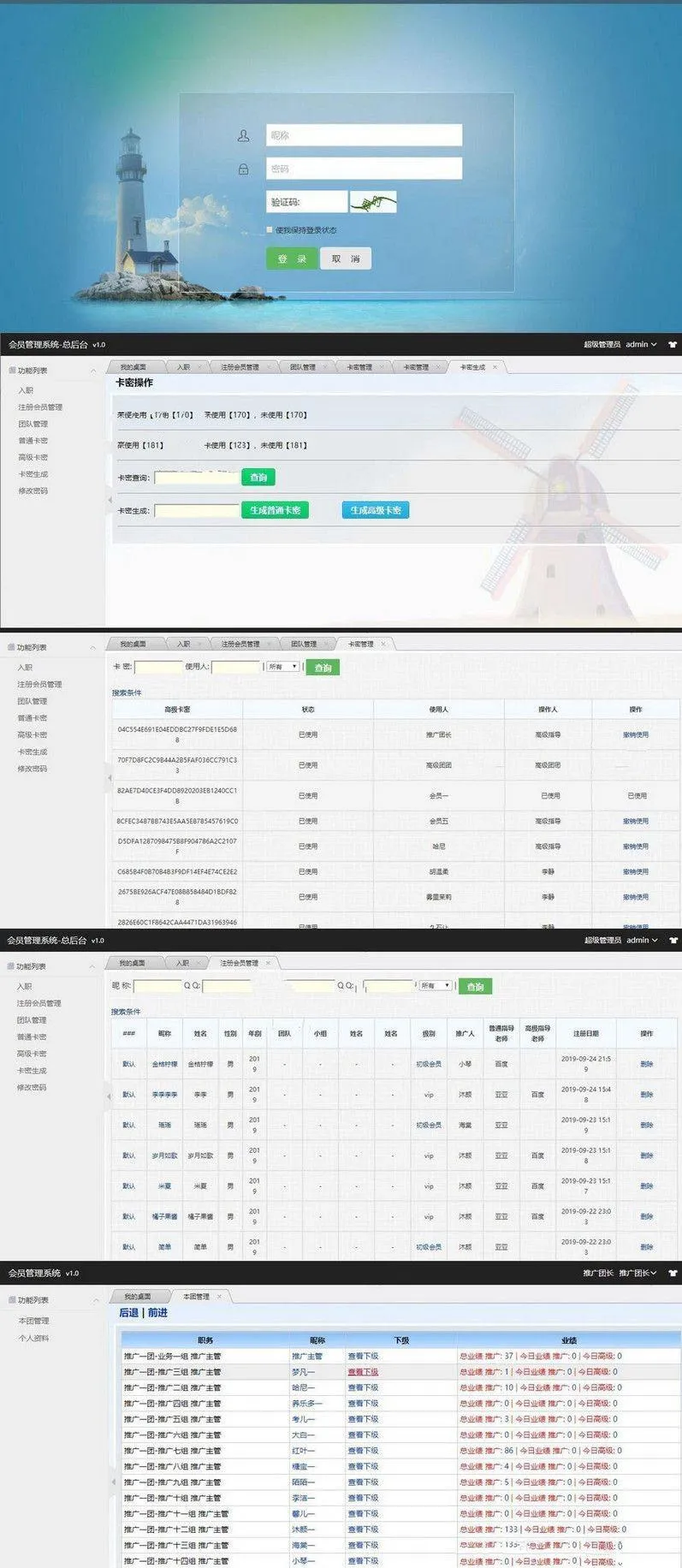
Task: Focus the 昵称 input on login form
Action: pyautogui.click(x=364, y=135)
